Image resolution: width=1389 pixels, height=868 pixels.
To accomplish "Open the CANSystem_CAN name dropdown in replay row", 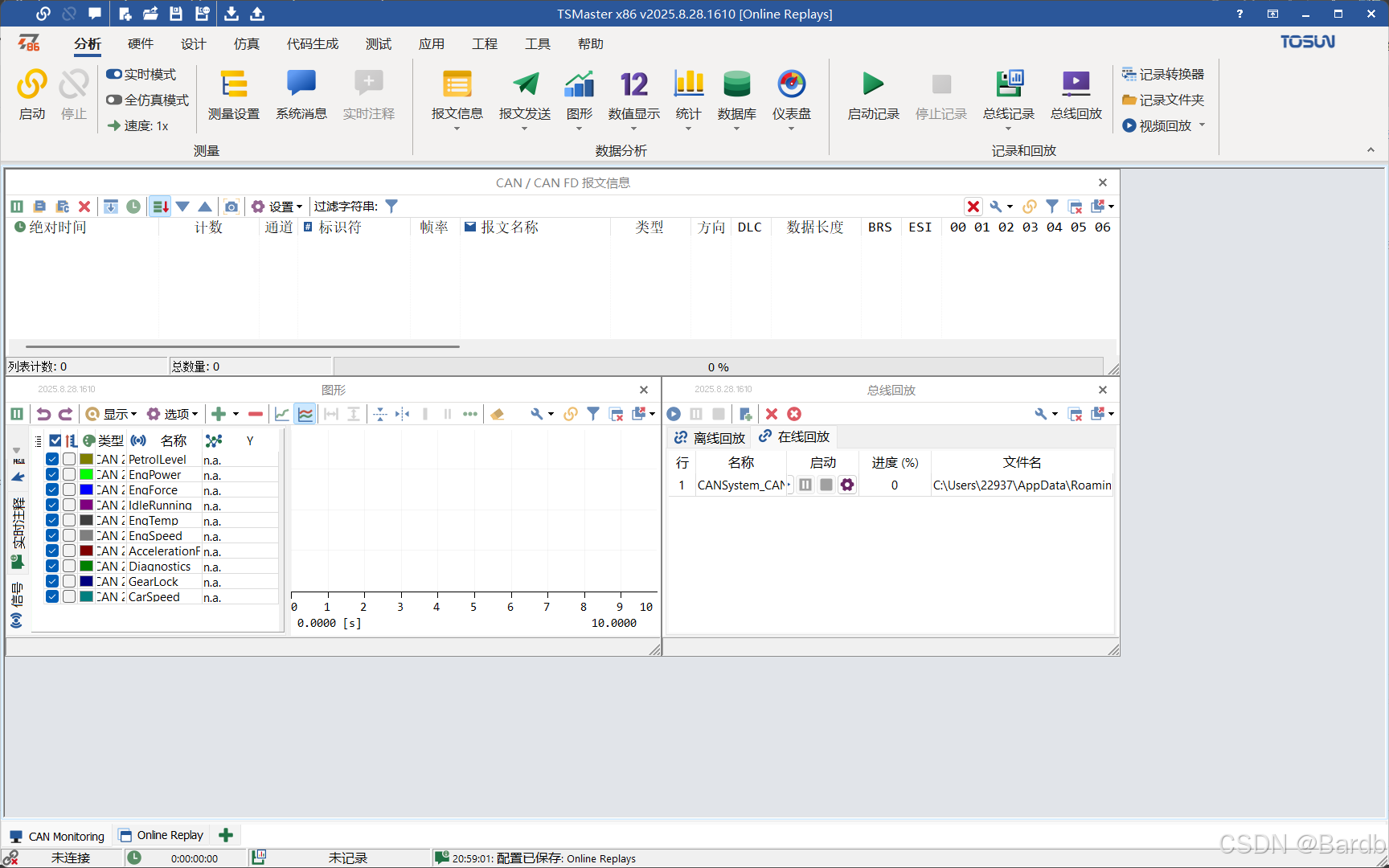I will click(789, 485).
